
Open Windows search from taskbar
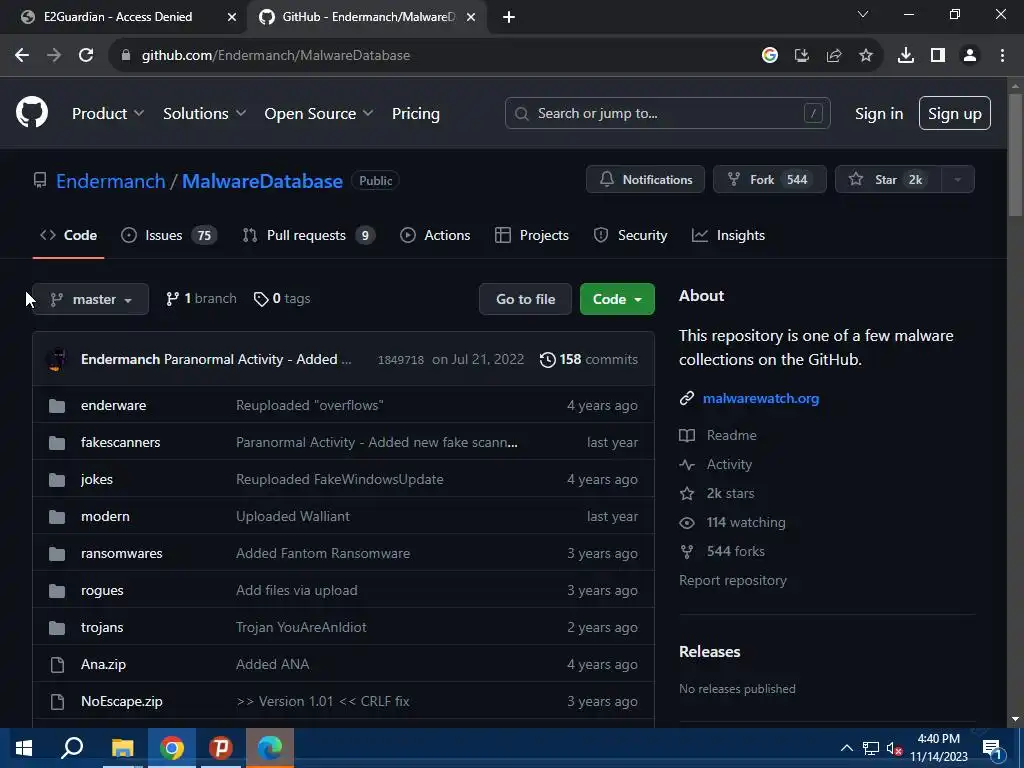click(x=72, y=748)
